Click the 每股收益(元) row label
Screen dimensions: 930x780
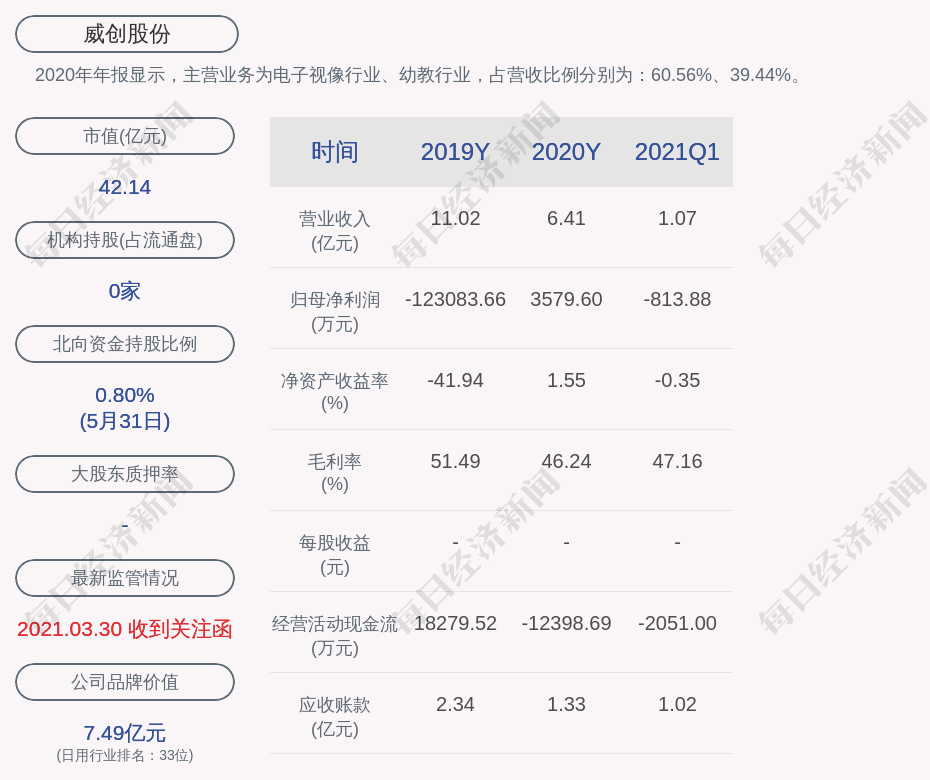[x=335, y=555]
